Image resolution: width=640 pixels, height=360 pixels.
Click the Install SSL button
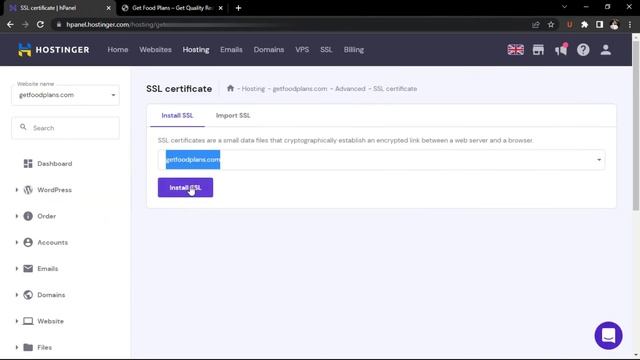[x=185, y=187]
